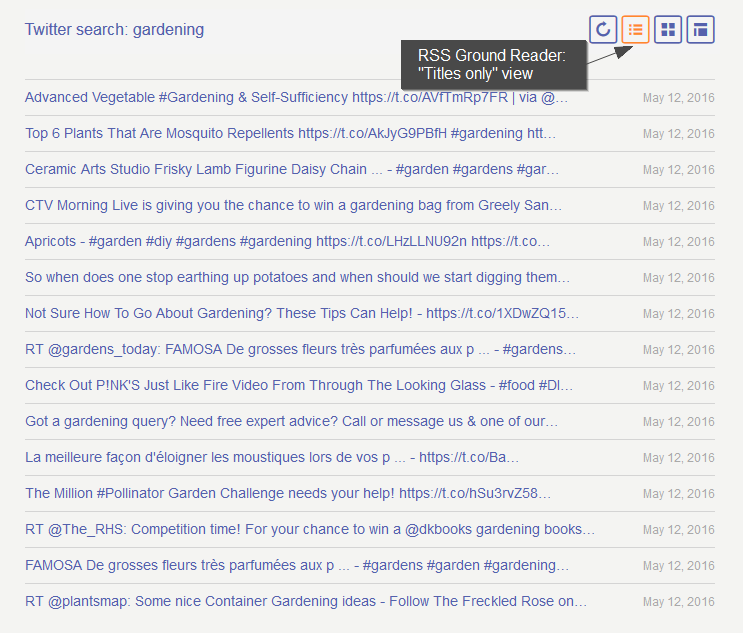Click the date next to Advanced Vegetable tweet
This screenshot has width=743, height=633.
tap(679, 98)
